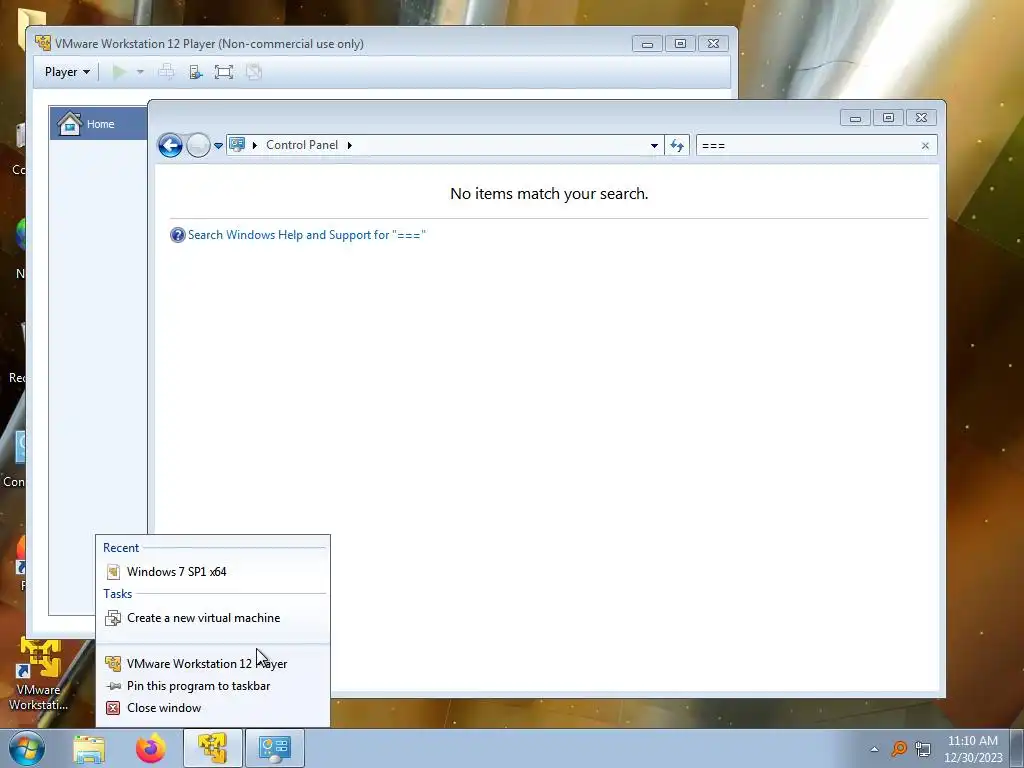Click the VMware manage virtual machine settings icon

coord(195,72)
